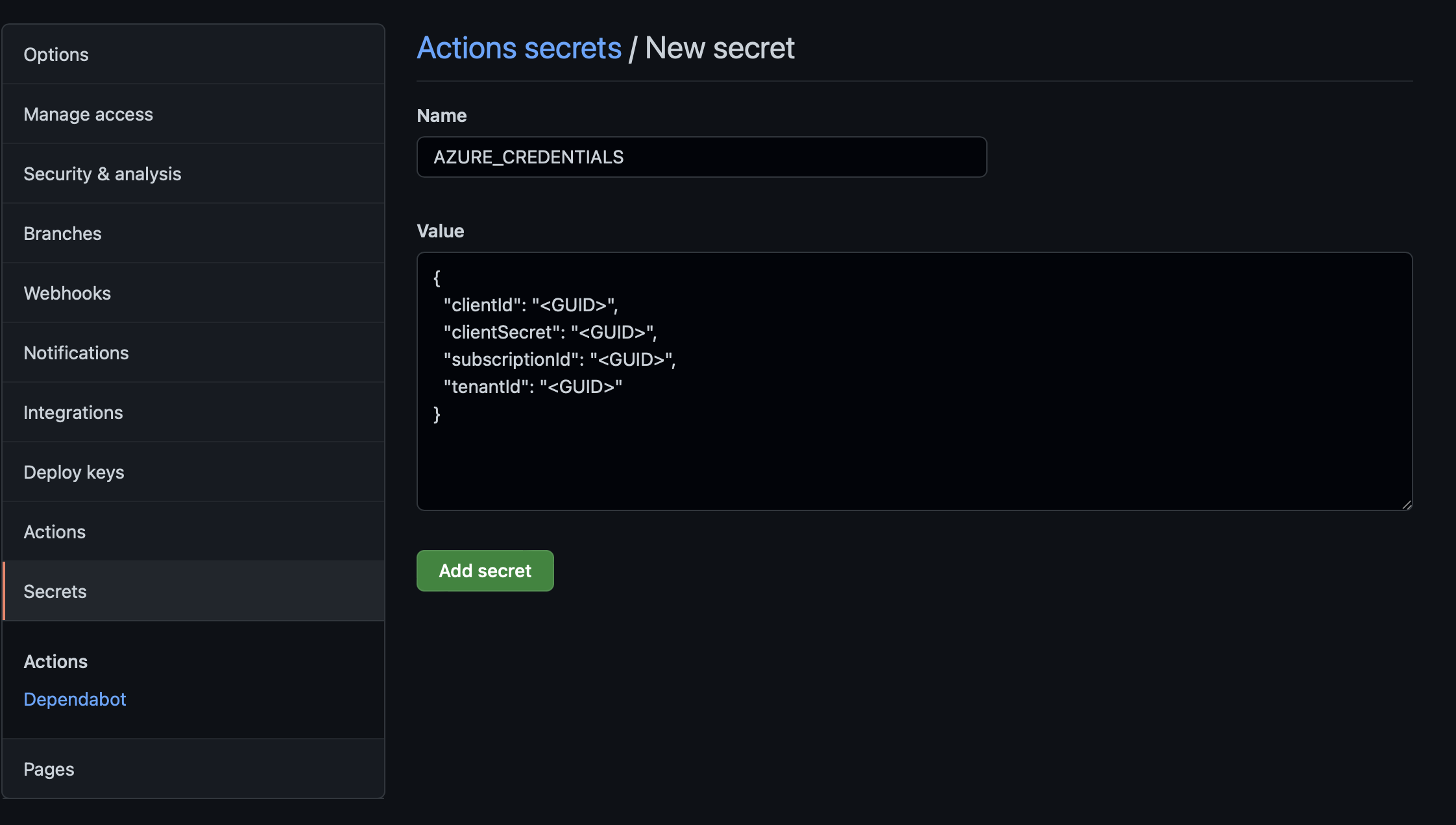1456x825 pixels.
Task: Select the clientId line in the Value box
Action: pyautogui.click(x=530, y=305)
